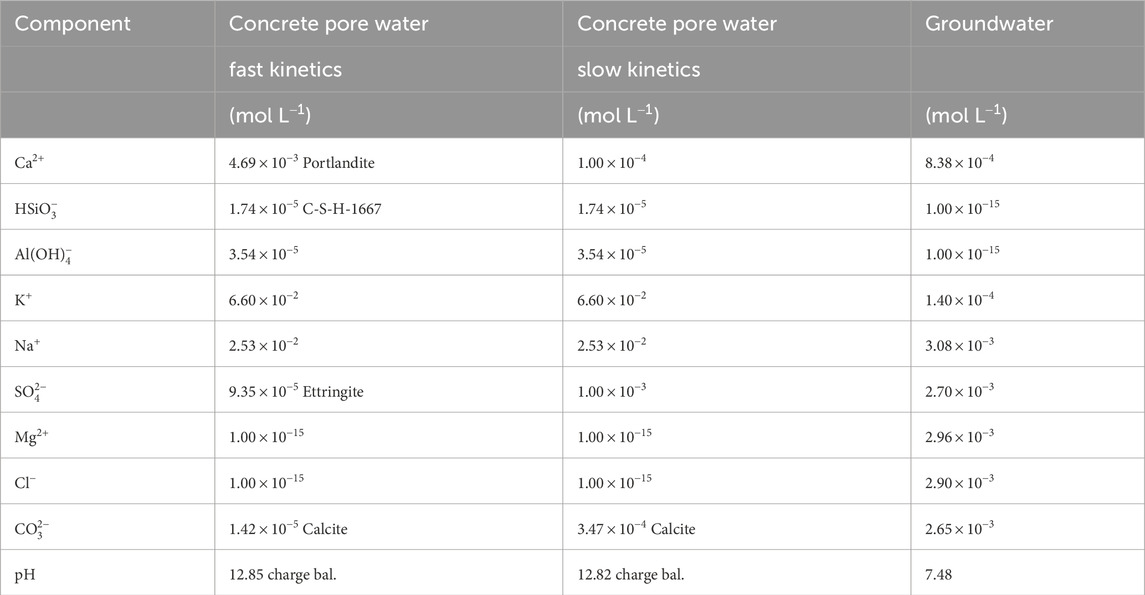Click the Portlandite fast kinetics value

coord(302,161)
